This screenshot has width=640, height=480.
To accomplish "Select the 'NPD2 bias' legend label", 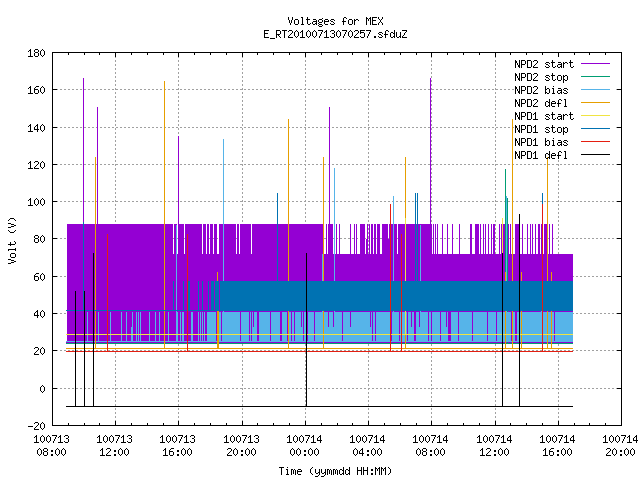I will 541,90.
